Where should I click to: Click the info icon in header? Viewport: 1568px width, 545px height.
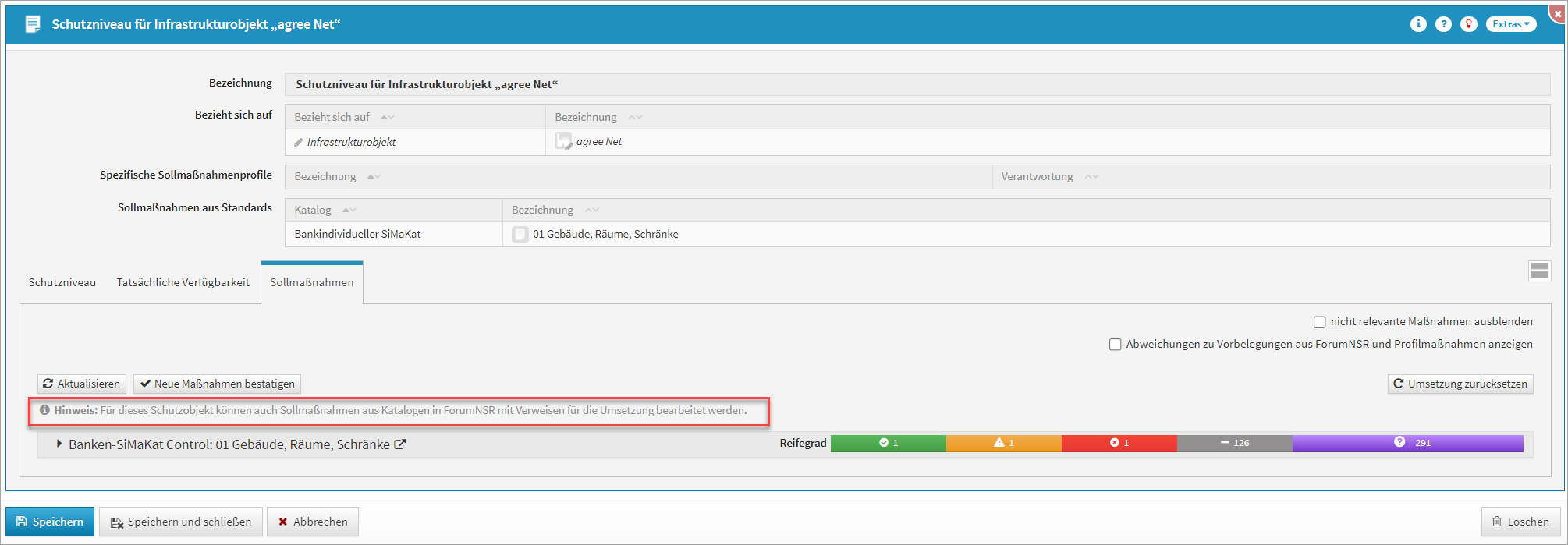pyautogui.click(x=1418, y=24)
